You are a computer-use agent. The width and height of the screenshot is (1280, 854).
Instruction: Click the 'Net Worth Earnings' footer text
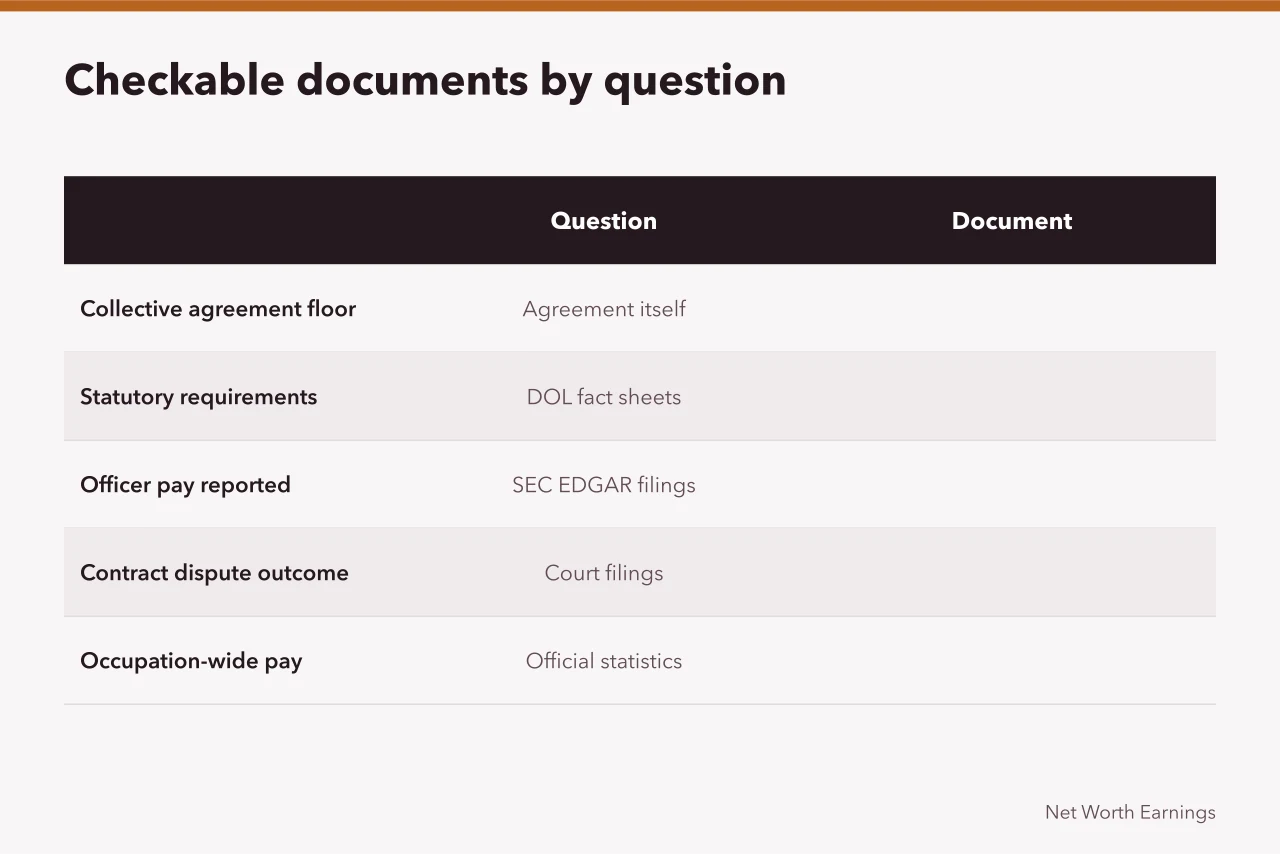pyautogui.click(x=1130, y=812)
